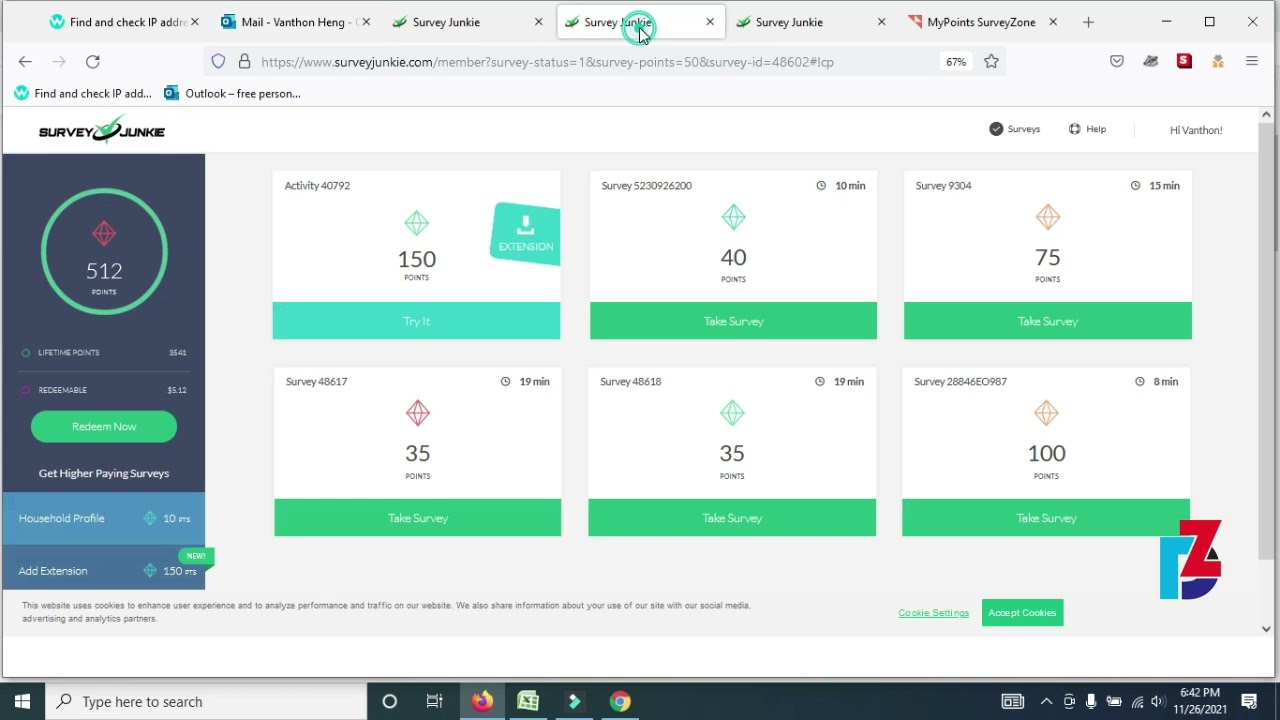This screenshot has width=1280, height=720.
Task: Open a new browser tab with plus
Action: 1088,22
